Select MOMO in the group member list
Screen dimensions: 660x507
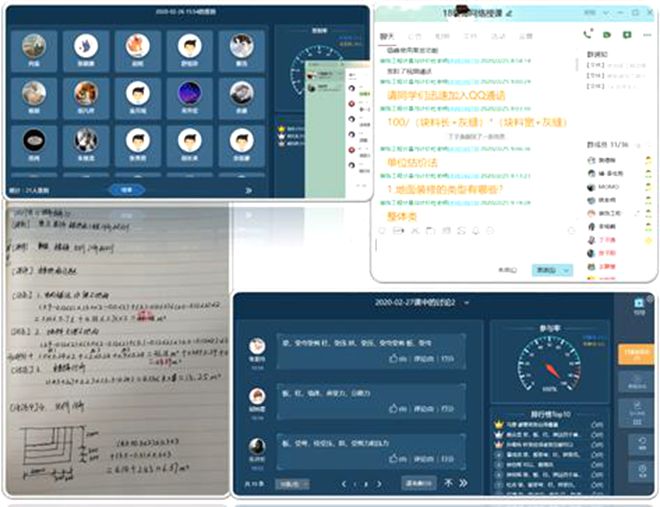tap(608, 187)
